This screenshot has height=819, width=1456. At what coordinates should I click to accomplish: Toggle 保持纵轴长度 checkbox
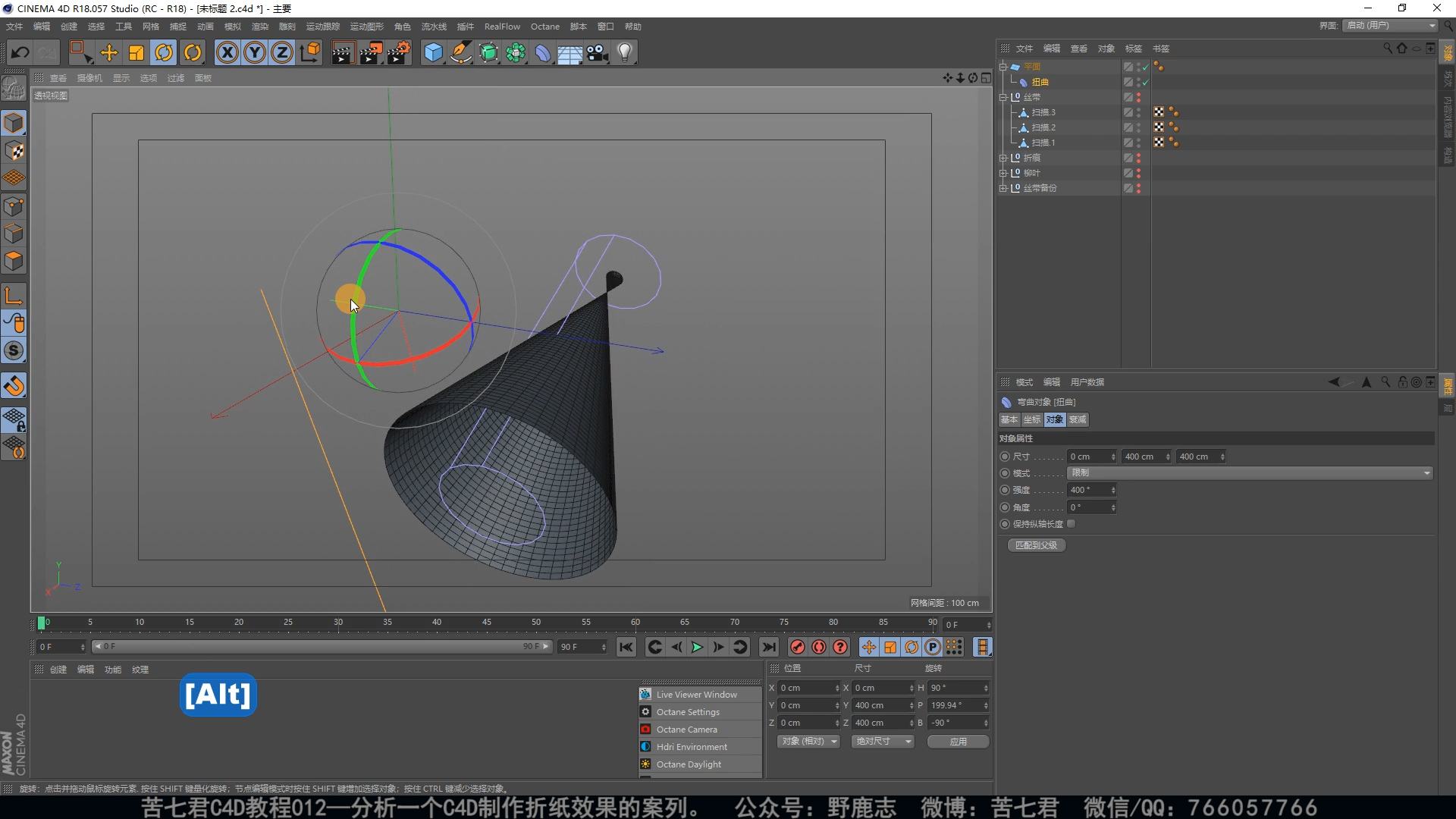pos(1072,524)
